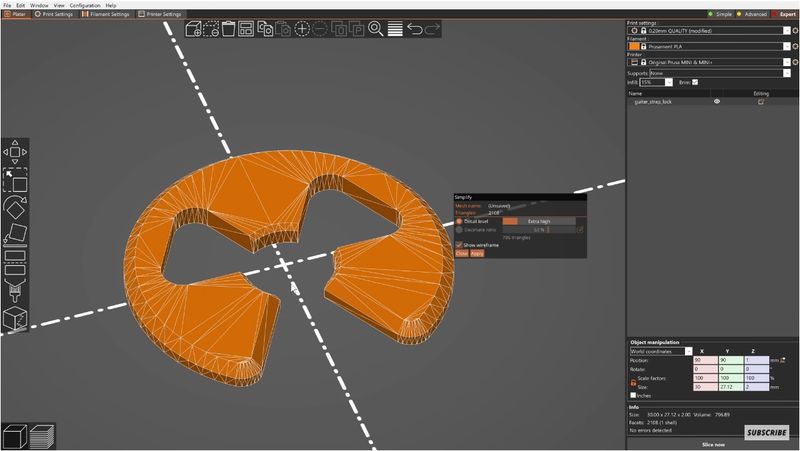Select the Detail level radio button
Viewport: 800px width, 451px height.
coord(460,221)
